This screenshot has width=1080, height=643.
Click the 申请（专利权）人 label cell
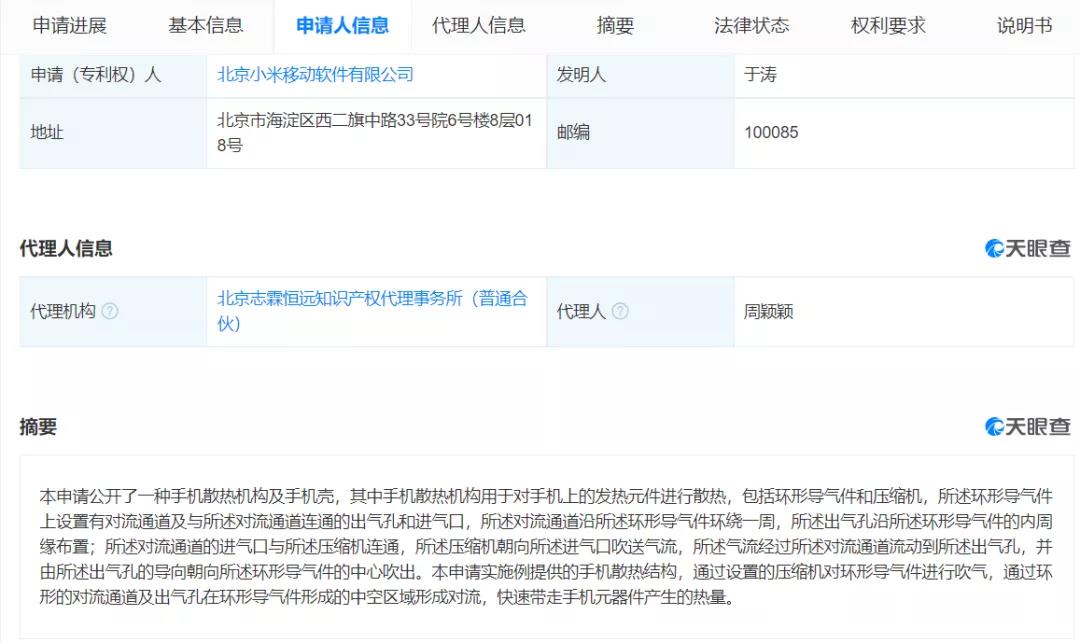click(x=113, y=74)
